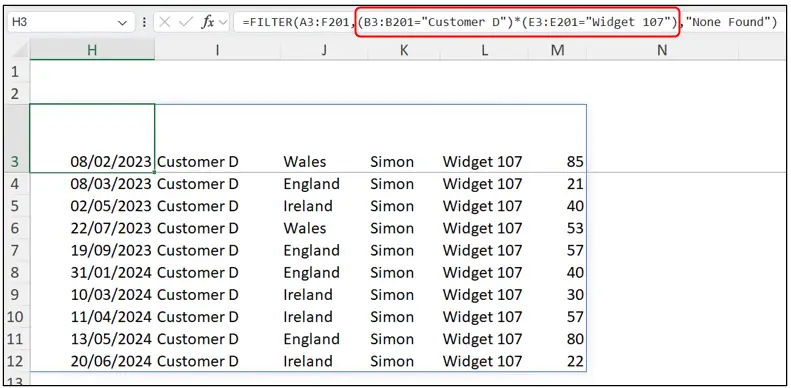This screenshot has width=791, height=388.
Task: Select column I header
Action: (x=217, y=50)
